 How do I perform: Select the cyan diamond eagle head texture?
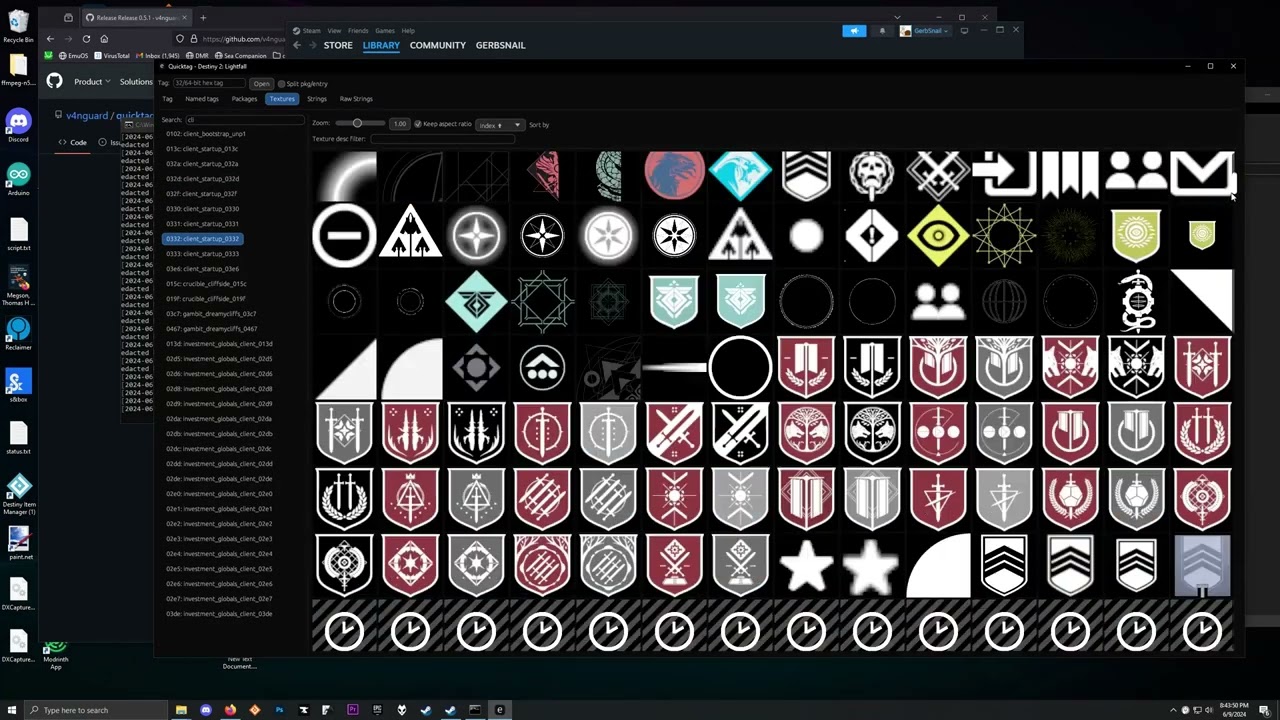pyautogui.click(x=740, y=174)
